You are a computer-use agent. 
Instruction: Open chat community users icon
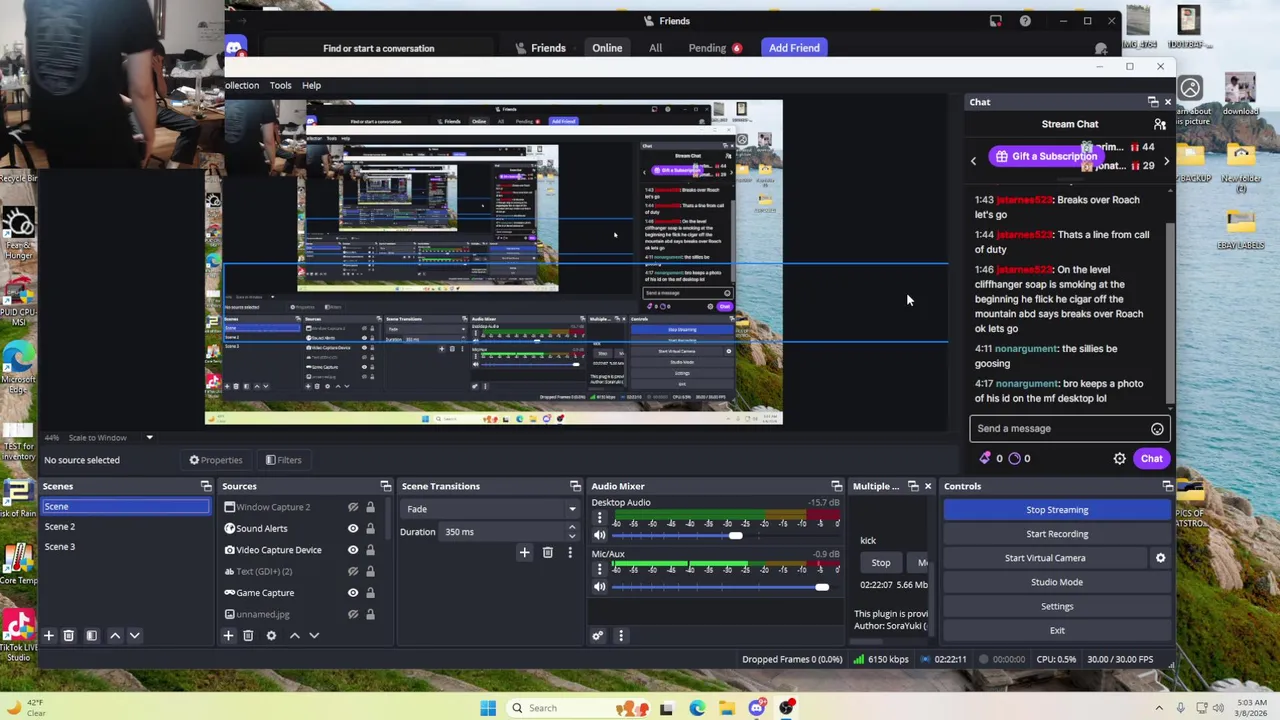click(1160, 124)
